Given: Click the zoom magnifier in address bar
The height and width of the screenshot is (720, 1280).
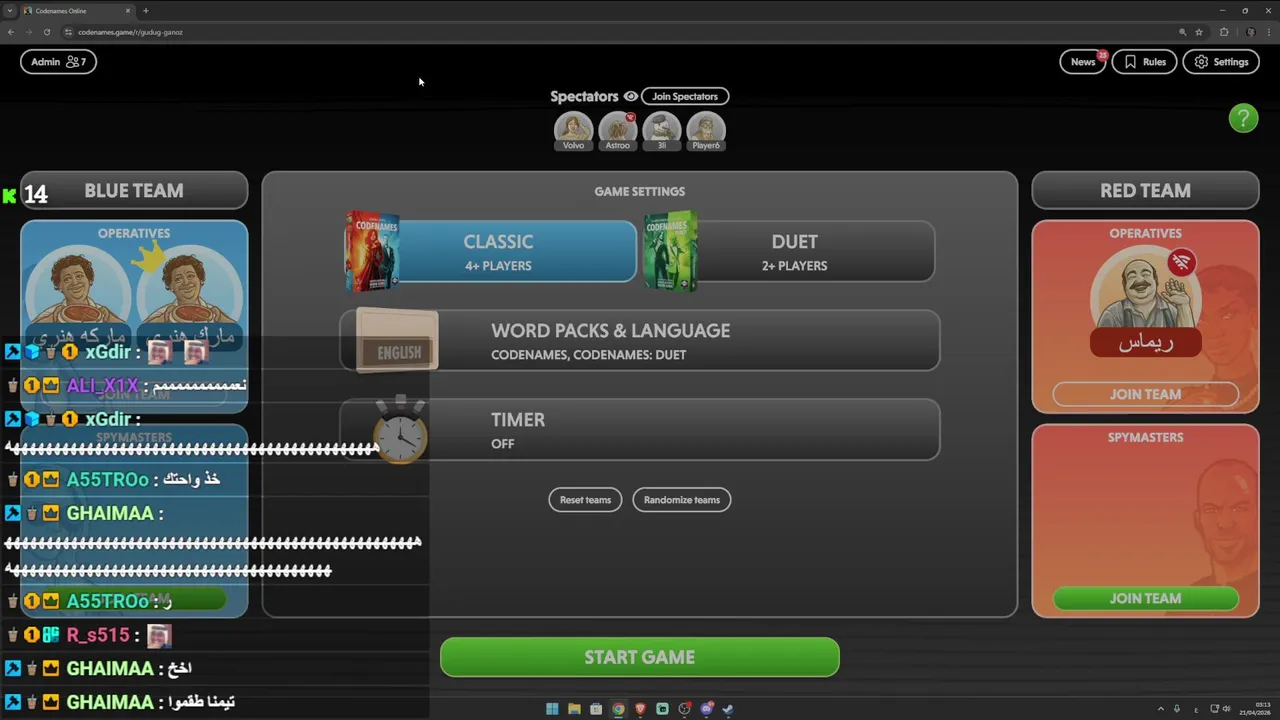Looking at the screenshot, I should click(x=1183, y=32).
